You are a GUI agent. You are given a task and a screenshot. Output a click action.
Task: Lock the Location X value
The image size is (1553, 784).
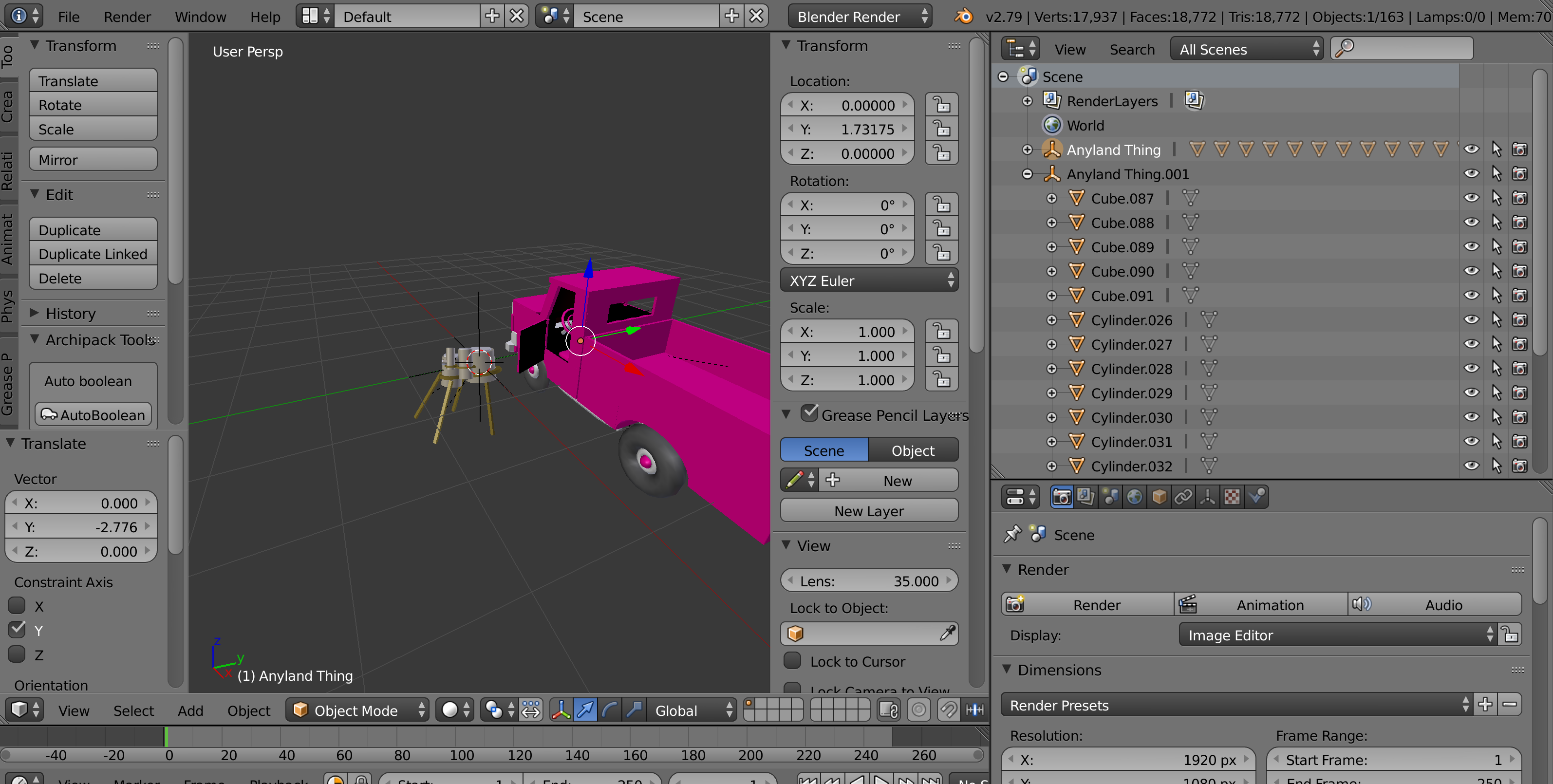[x=941, y=105]
